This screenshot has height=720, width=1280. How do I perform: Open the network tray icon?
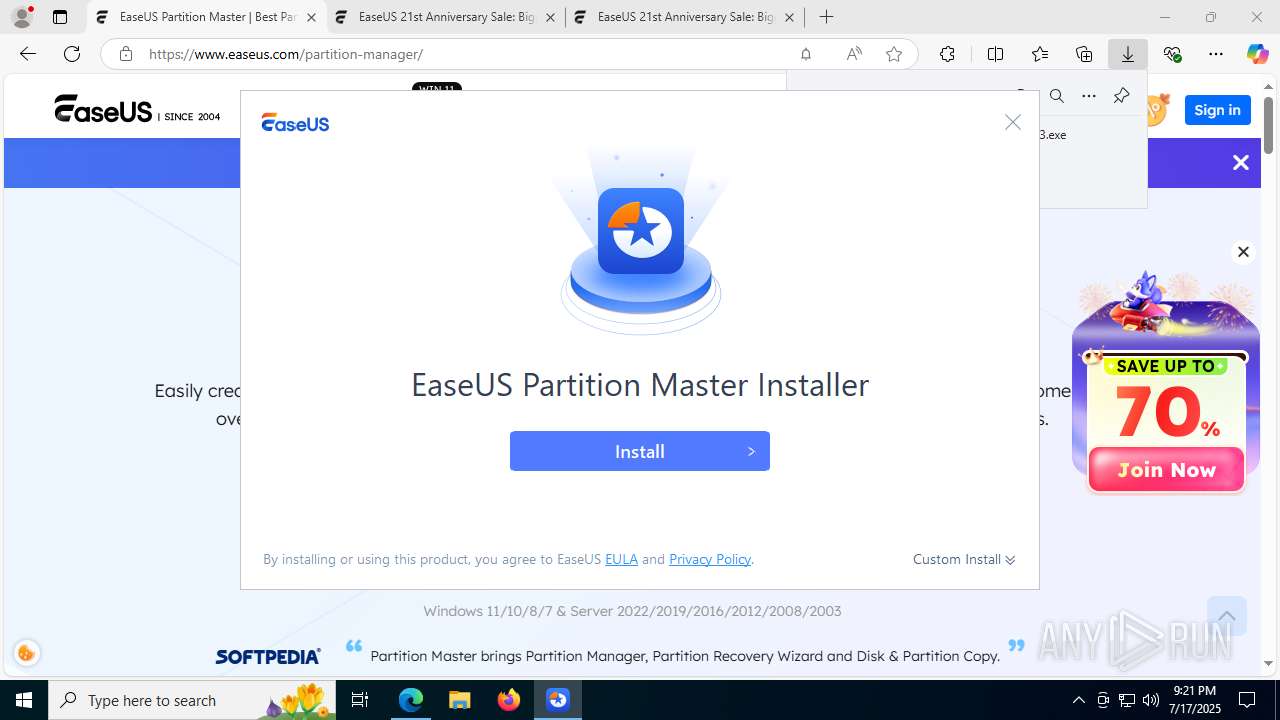pyautogui.click(x=1127, y=700)
